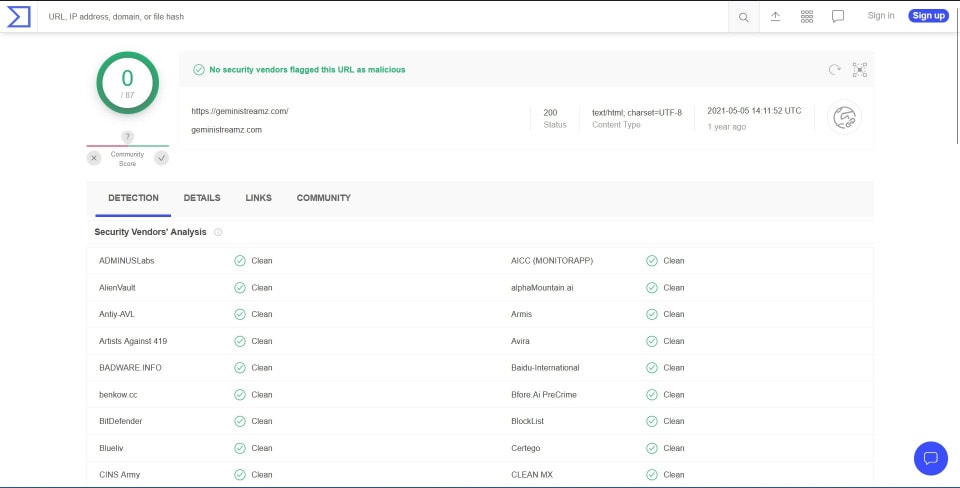Screen dimensions: 960x488
Task: Open the COMMUNITY tab
Action: click(x=324, y=198)
